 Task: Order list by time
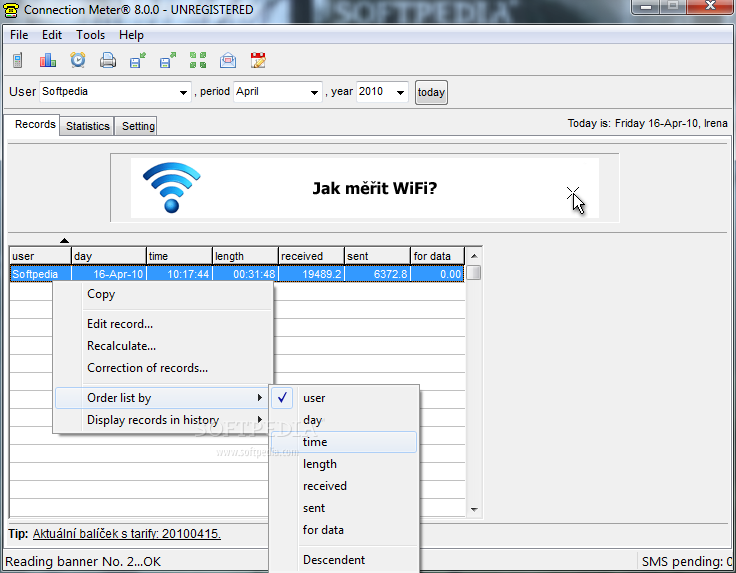point(344,442)
